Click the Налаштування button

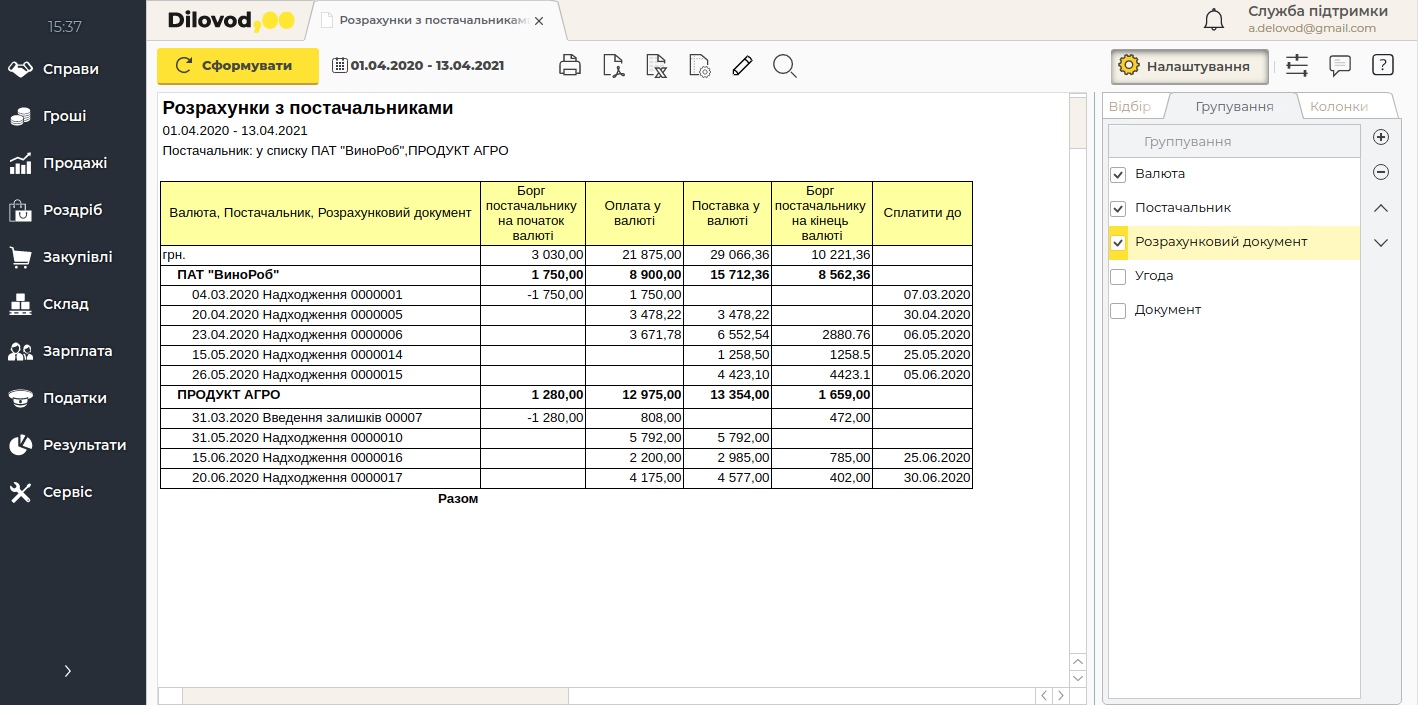[1189, 66]
